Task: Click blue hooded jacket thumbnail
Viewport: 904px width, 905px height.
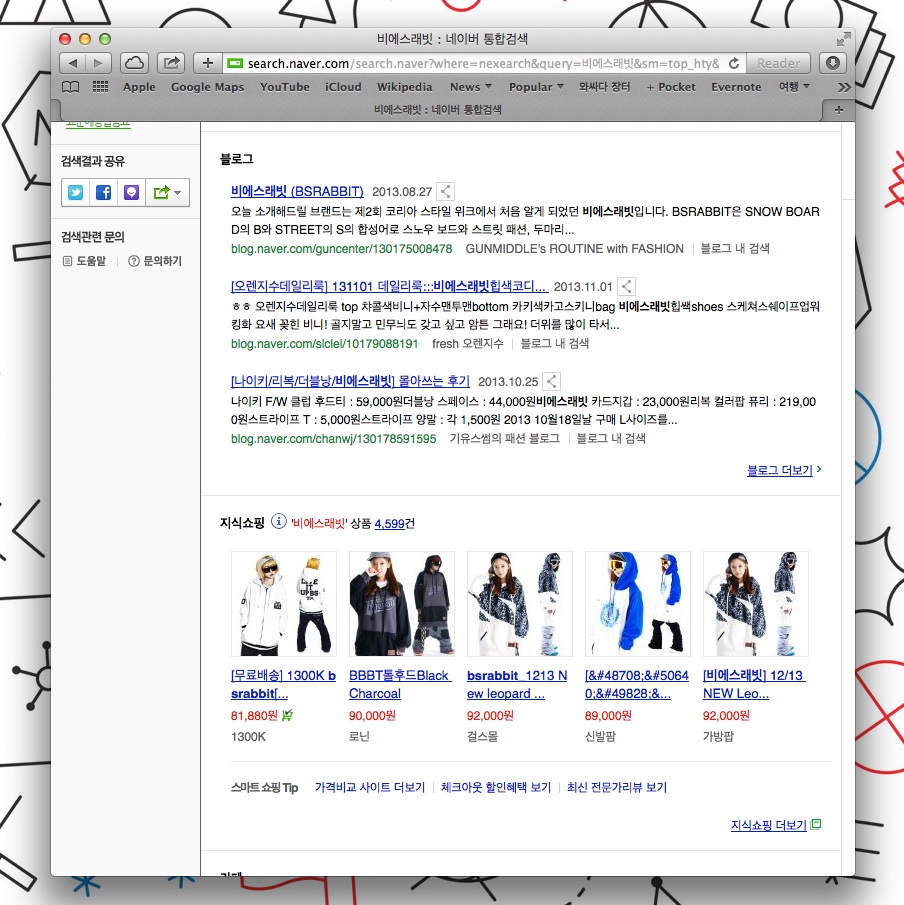Action: point(638,604)
